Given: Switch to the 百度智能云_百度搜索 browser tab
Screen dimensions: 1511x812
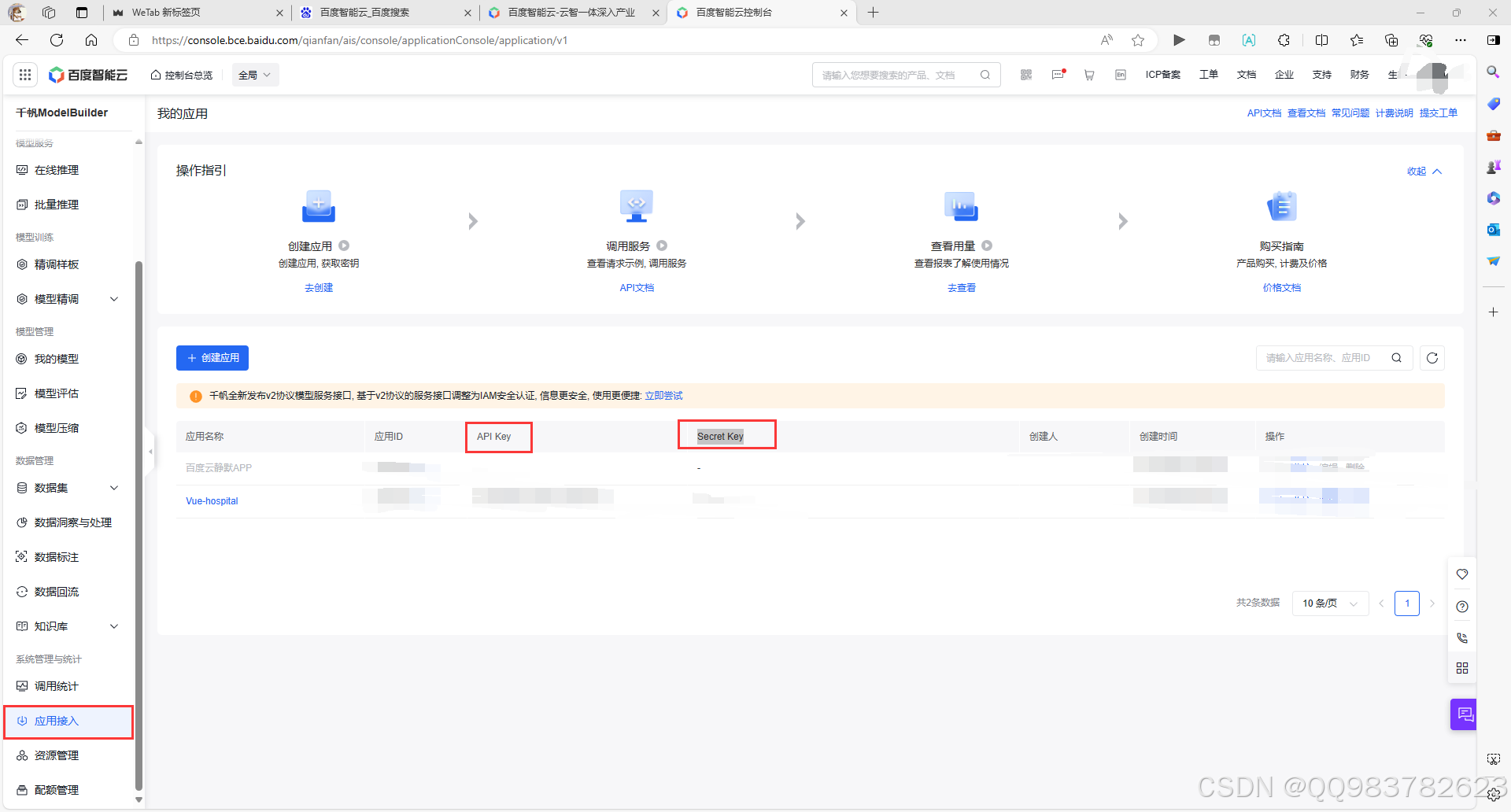Looking at the screenshot, I should (x=386, y=13).
